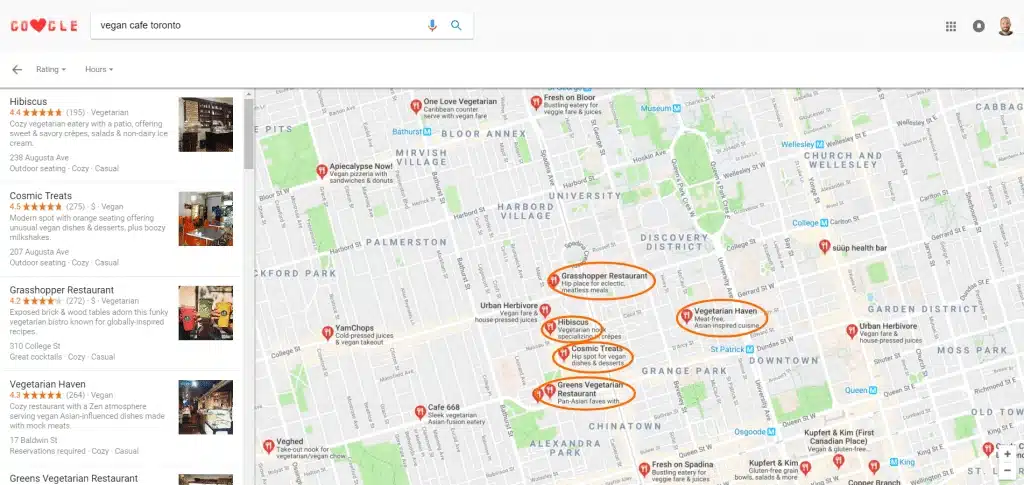Screen dimensions: 1024x485
Task: Open the notifications bell icon
Action: coord(978,26)
